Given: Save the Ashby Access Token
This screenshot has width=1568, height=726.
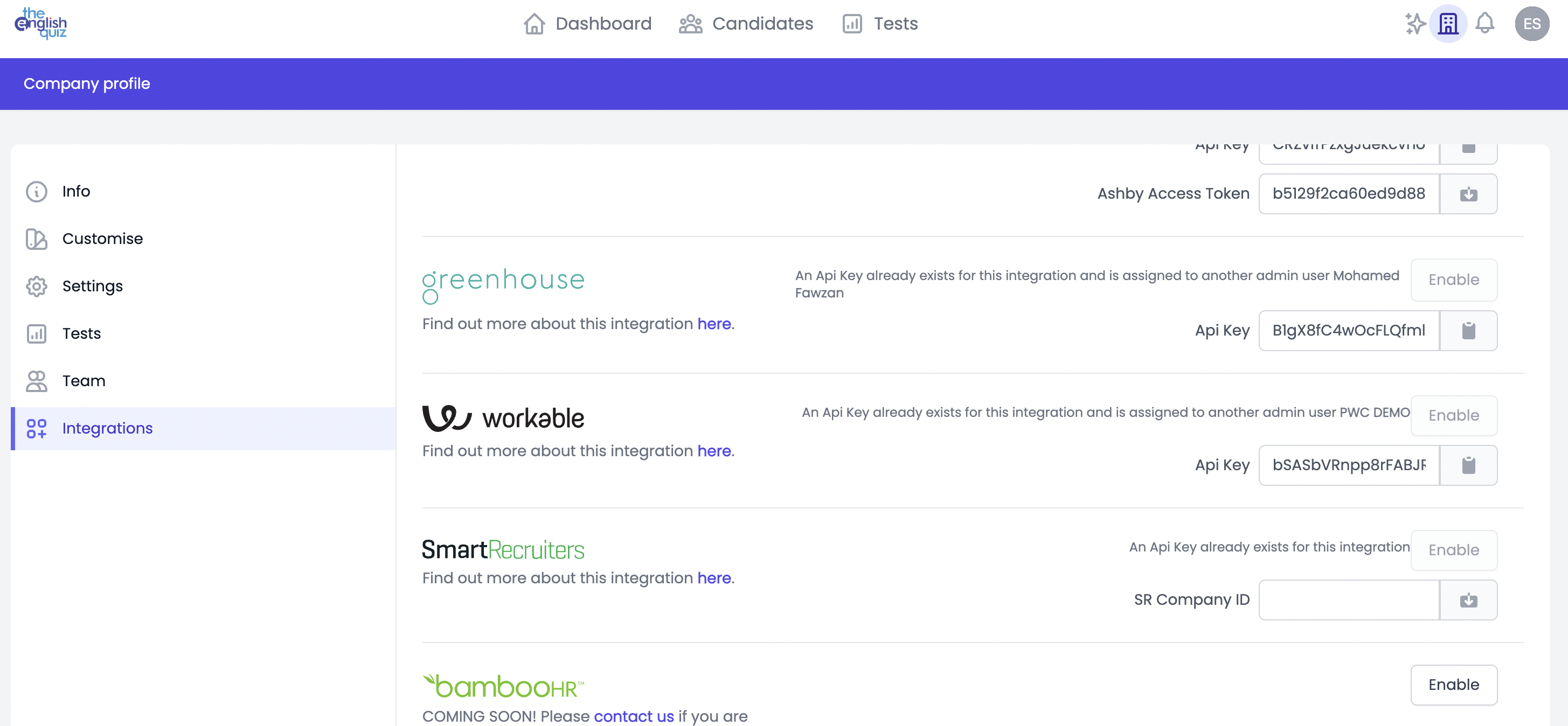Looking at the screenshot, I should 1468,194.
